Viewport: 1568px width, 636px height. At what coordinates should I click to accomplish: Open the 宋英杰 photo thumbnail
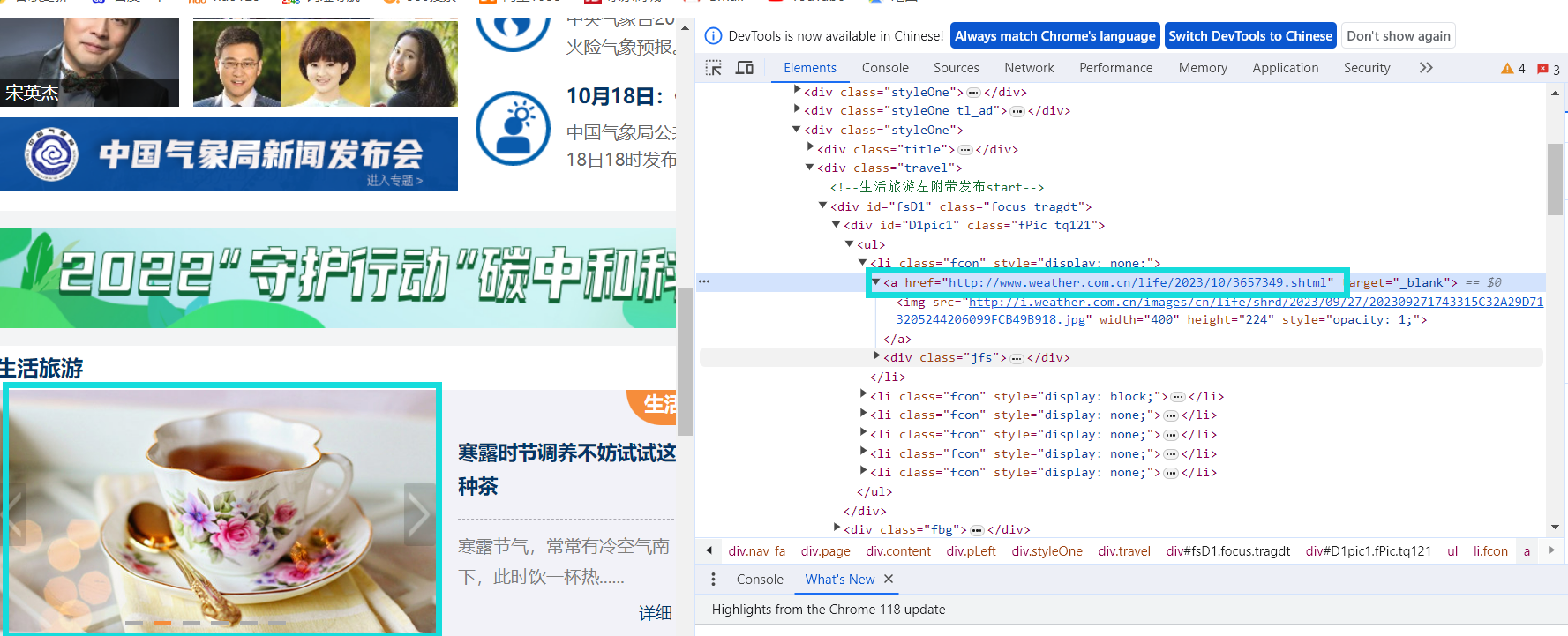click(x=89, y=62)
